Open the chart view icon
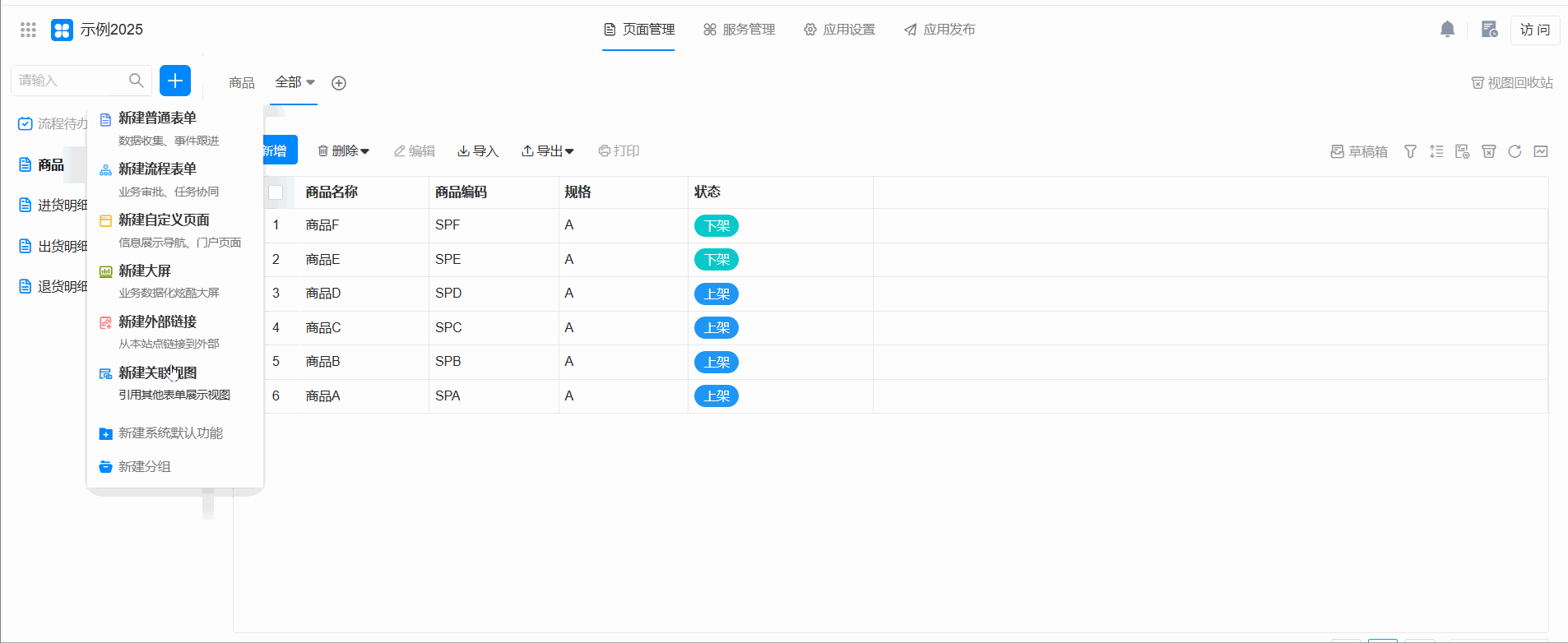Screen dimensions: 1568x643 point(1541,151)
